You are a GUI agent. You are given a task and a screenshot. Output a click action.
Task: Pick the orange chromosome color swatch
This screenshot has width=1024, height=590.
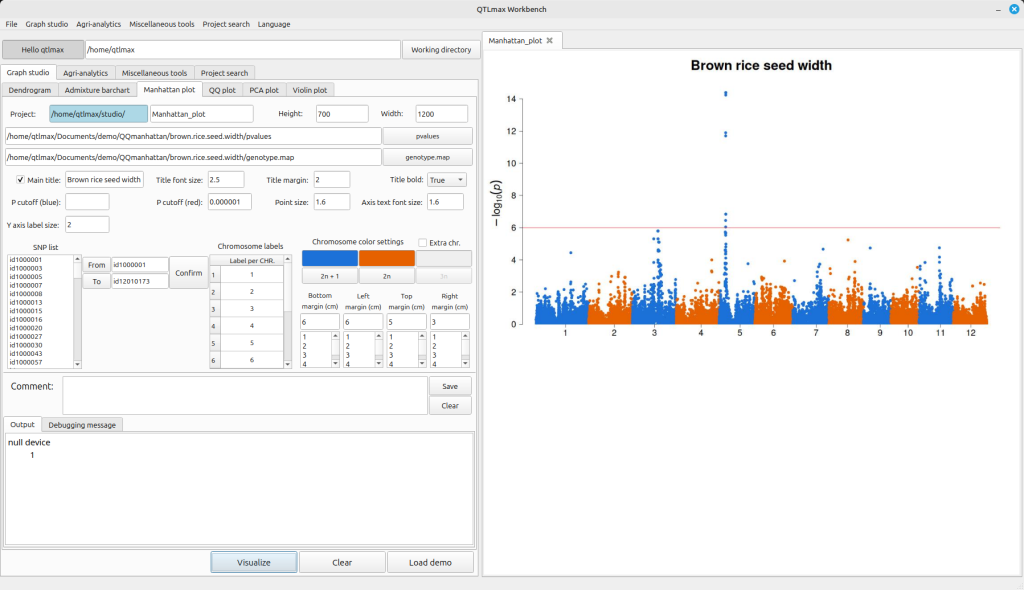(386, 258)
